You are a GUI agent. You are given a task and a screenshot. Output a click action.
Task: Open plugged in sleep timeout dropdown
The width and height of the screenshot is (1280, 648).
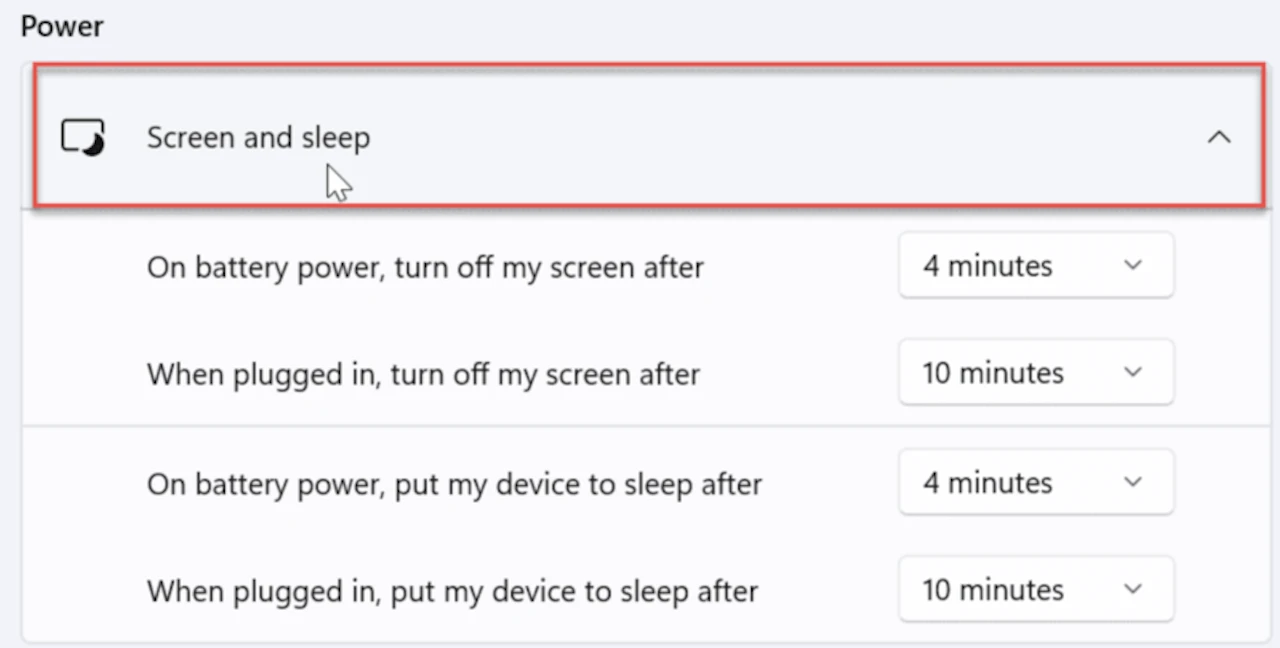(x=1035, y=590)
